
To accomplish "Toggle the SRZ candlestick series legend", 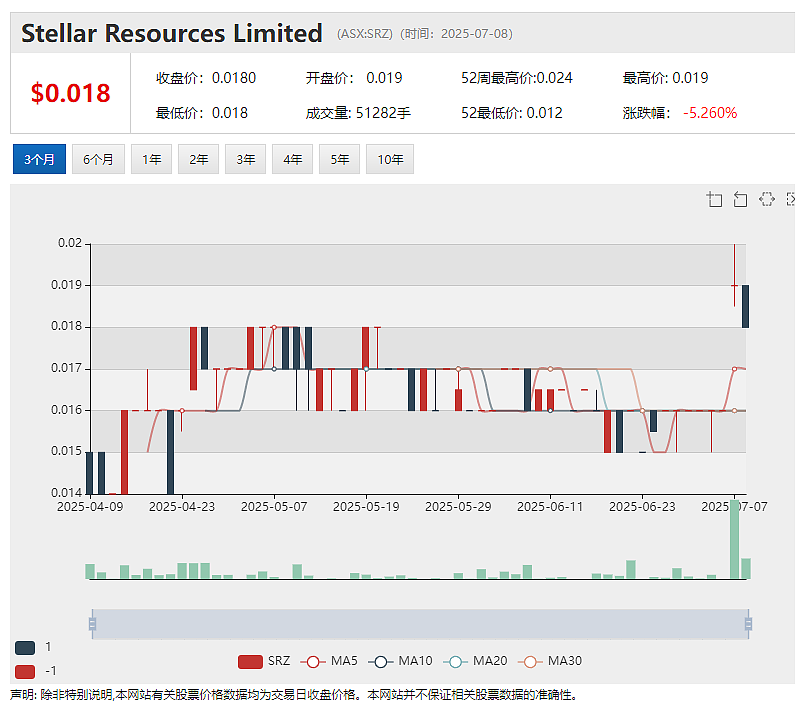I will (264, 661).
